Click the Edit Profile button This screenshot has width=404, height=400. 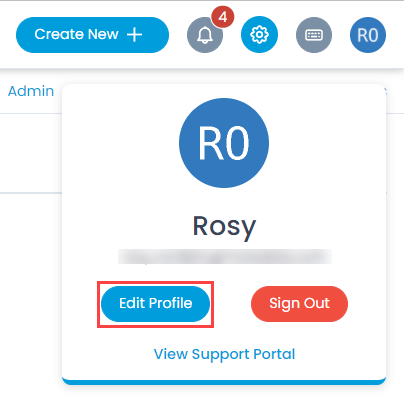pyautogui.click(x=156, y=304)
